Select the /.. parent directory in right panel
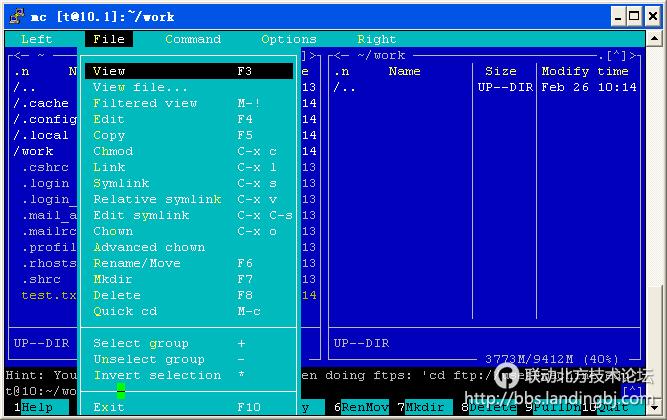The height and width of the screenshot is (420, 667). coord(345,87)
